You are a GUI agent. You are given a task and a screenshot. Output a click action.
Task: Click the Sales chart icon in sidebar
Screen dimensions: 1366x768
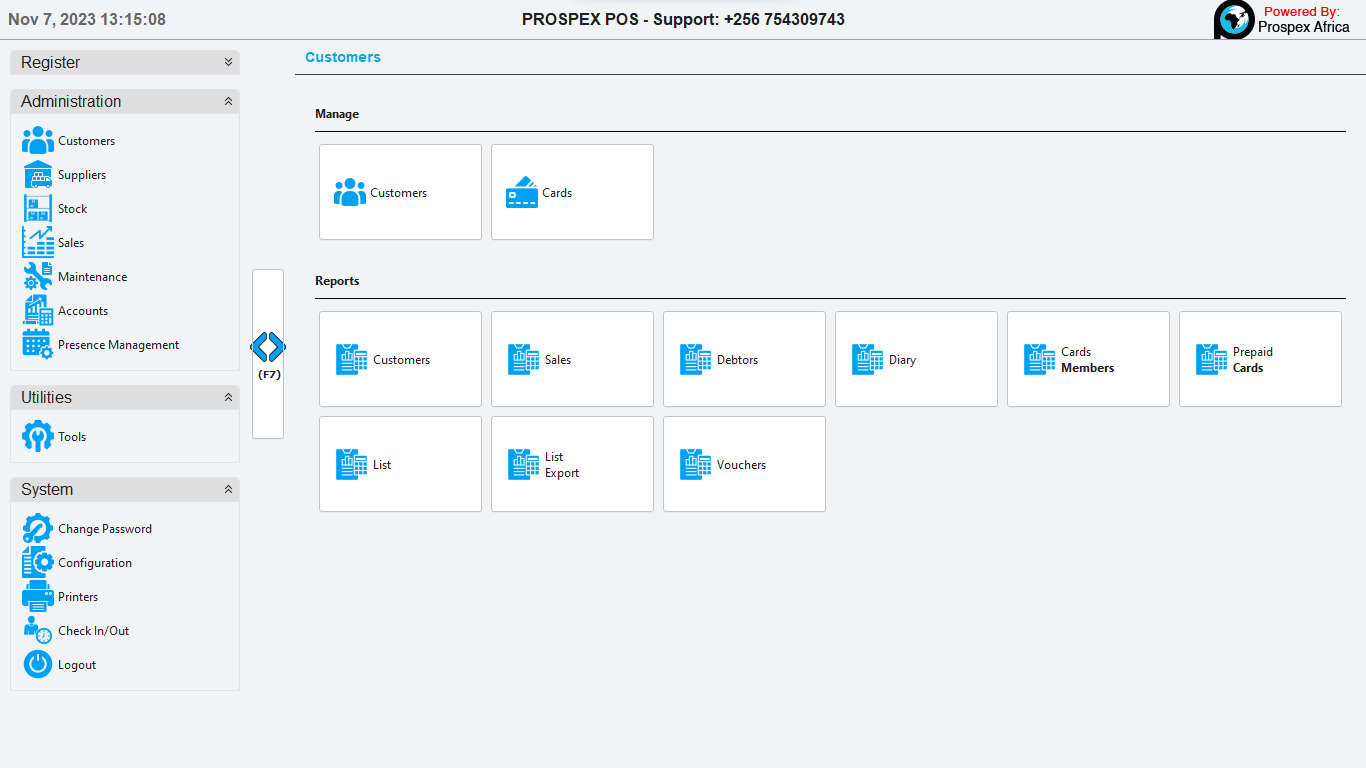38,243
